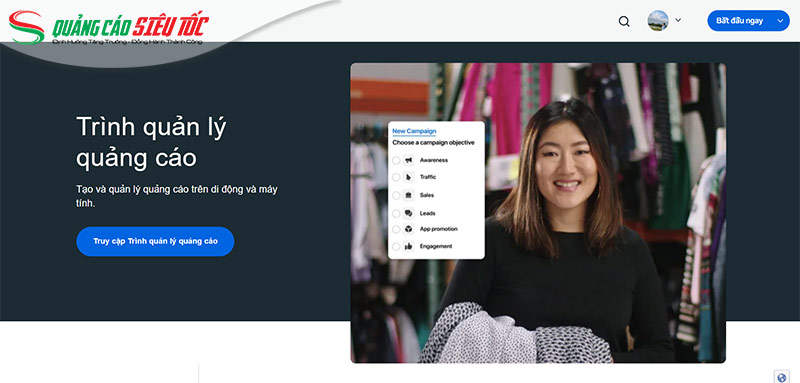Click the 'App promotion' option label
800x383 pixels.
click(x=438, y=229)
